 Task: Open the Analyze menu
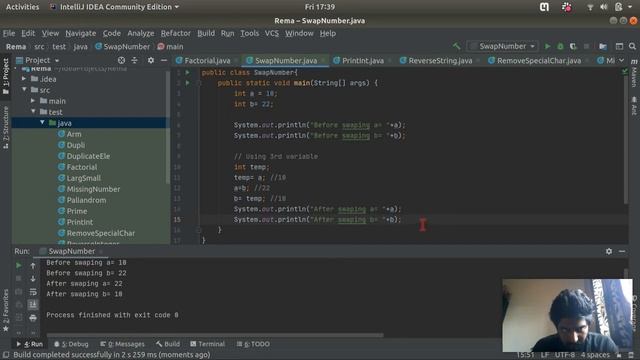coord(141,33)
